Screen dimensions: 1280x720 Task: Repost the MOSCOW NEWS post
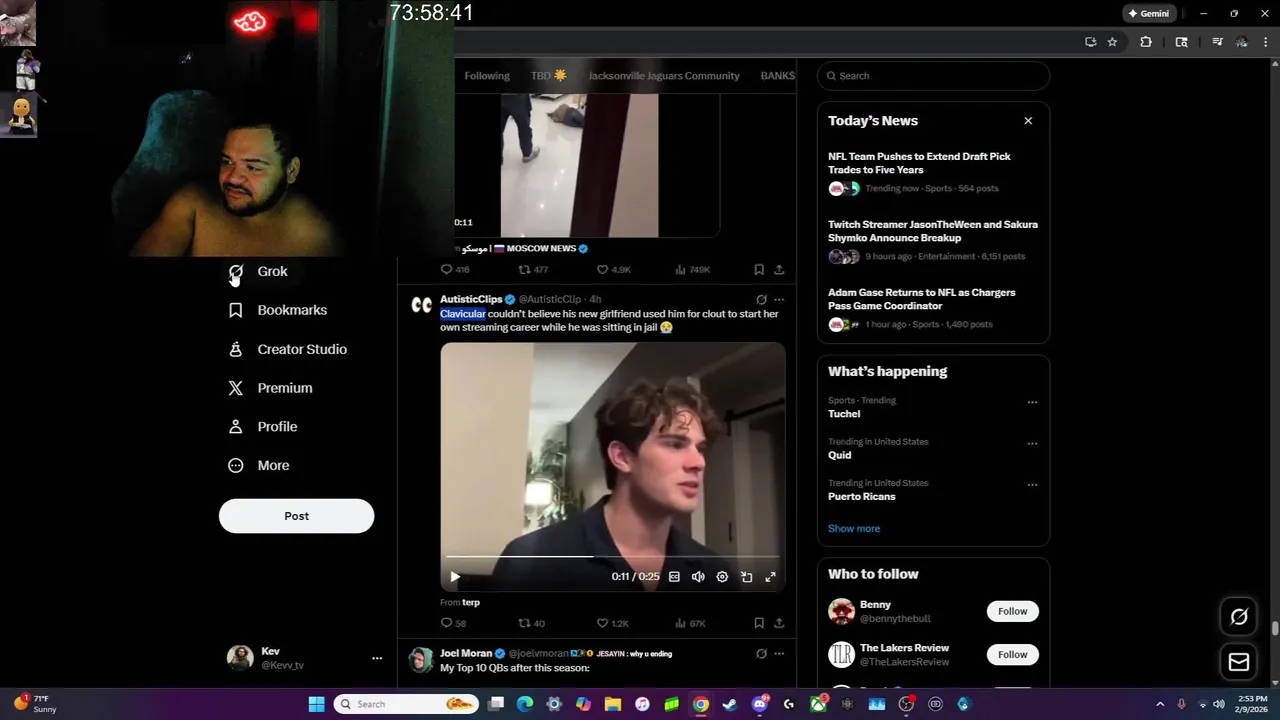[x=533, y=270]
